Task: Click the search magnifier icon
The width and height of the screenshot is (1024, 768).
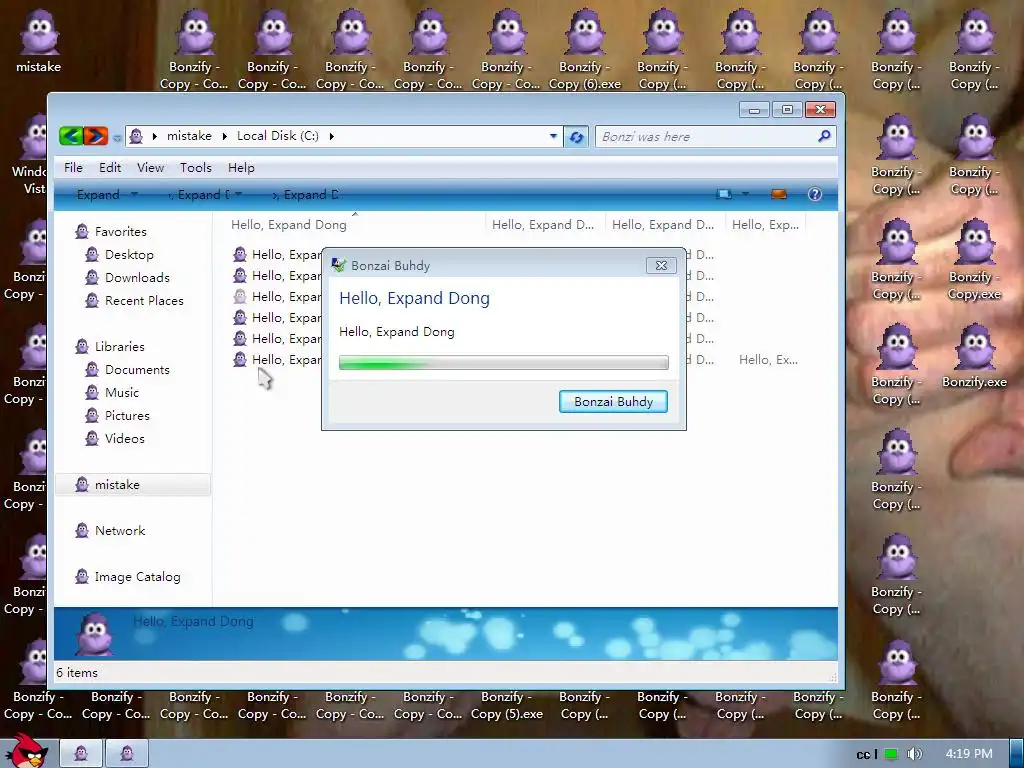Action: coord(824,136)
